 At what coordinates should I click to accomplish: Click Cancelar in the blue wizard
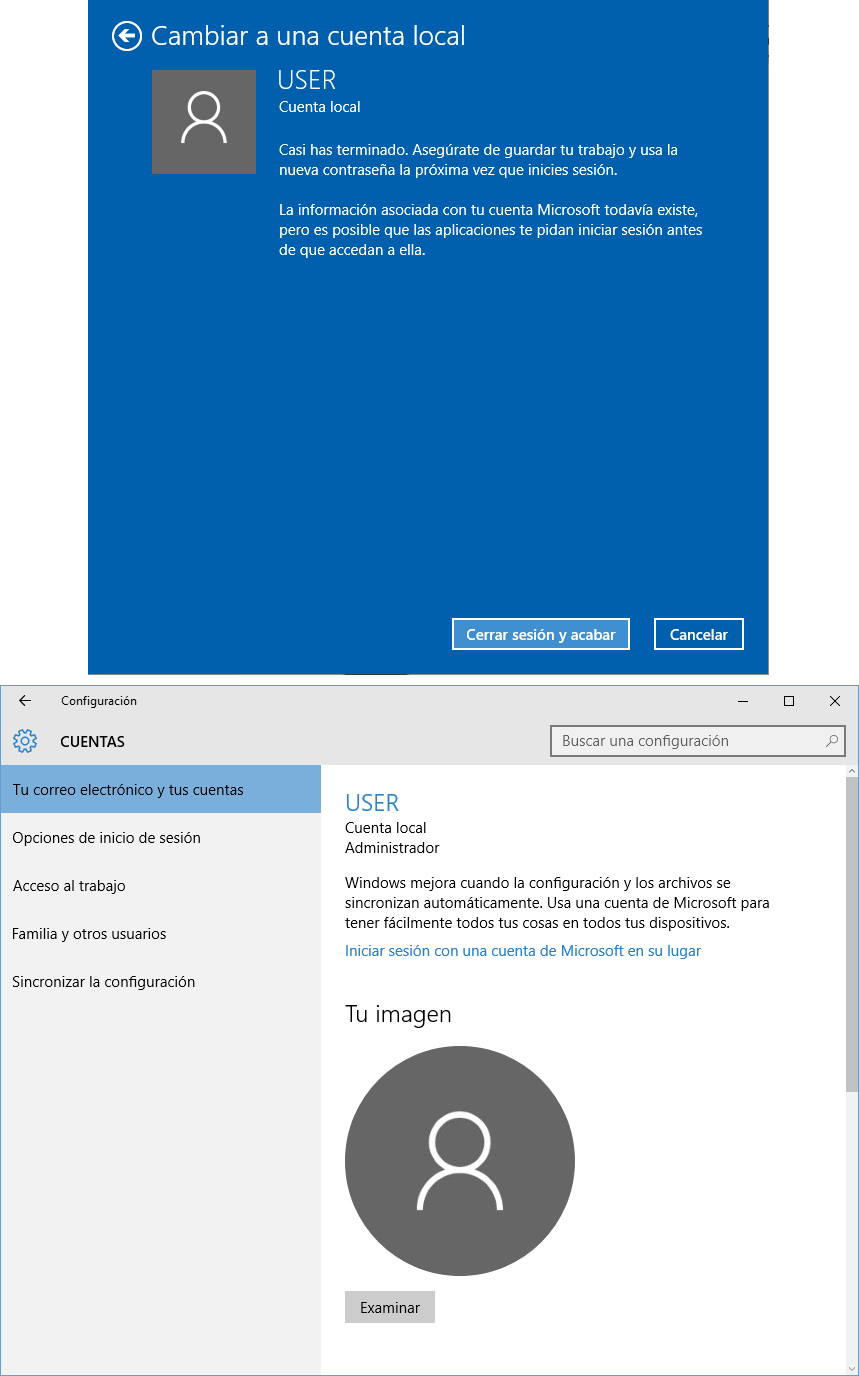click(x=698, y=633)
